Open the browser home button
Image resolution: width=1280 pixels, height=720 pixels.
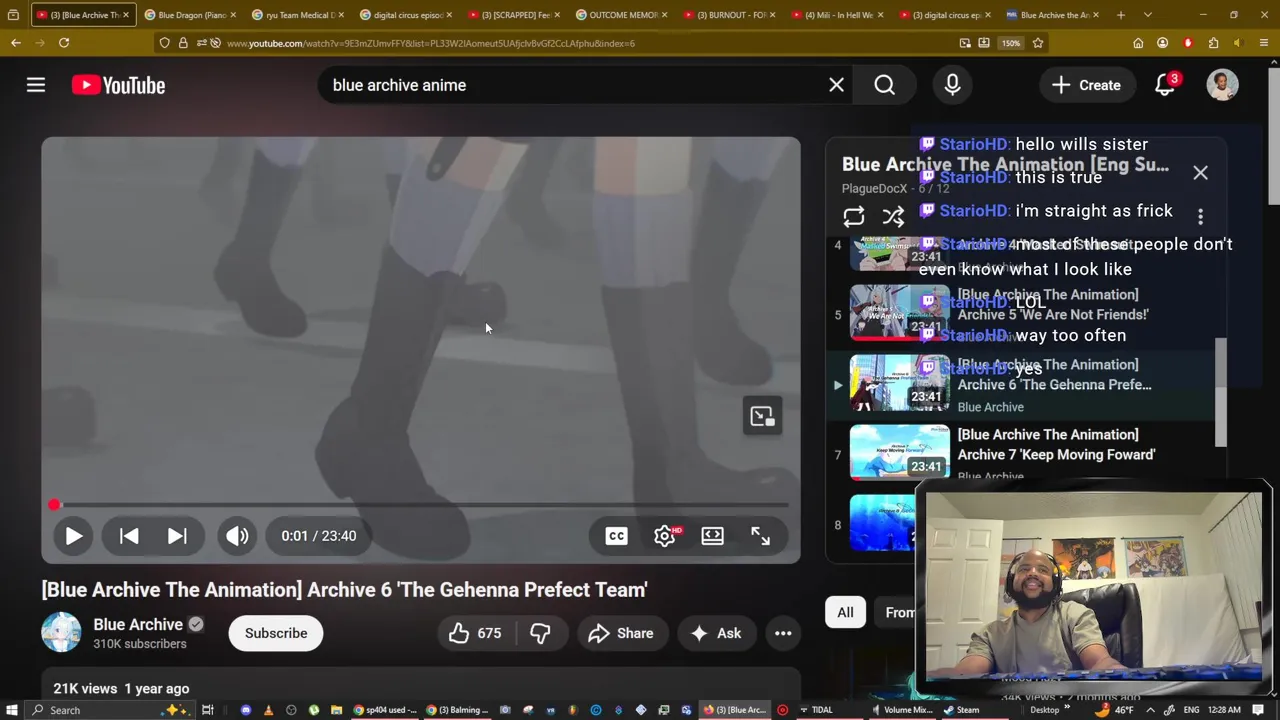1138,43
